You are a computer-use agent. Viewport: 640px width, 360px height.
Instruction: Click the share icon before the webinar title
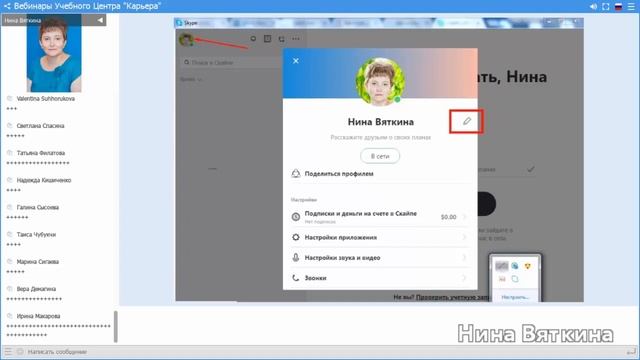7,6
